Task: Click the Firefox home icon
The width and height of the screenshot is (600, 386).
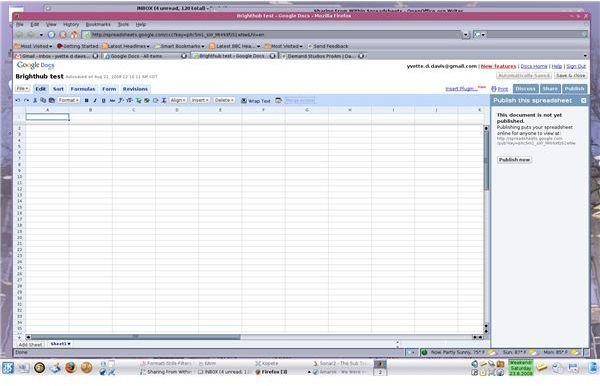Action: pyautogui.click(x=74, y=34)
